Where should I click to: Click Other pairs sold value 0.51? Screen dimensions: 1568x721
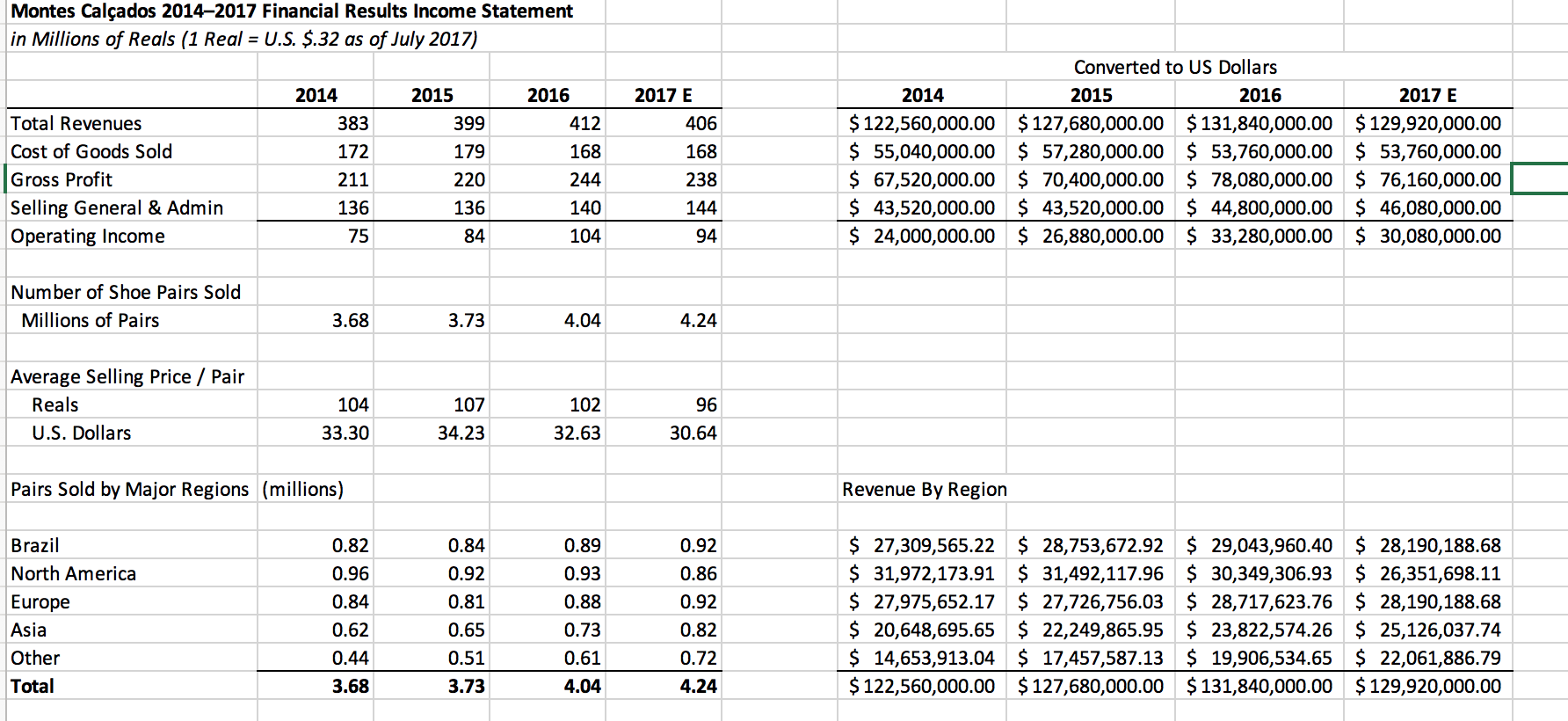(467, 659)
